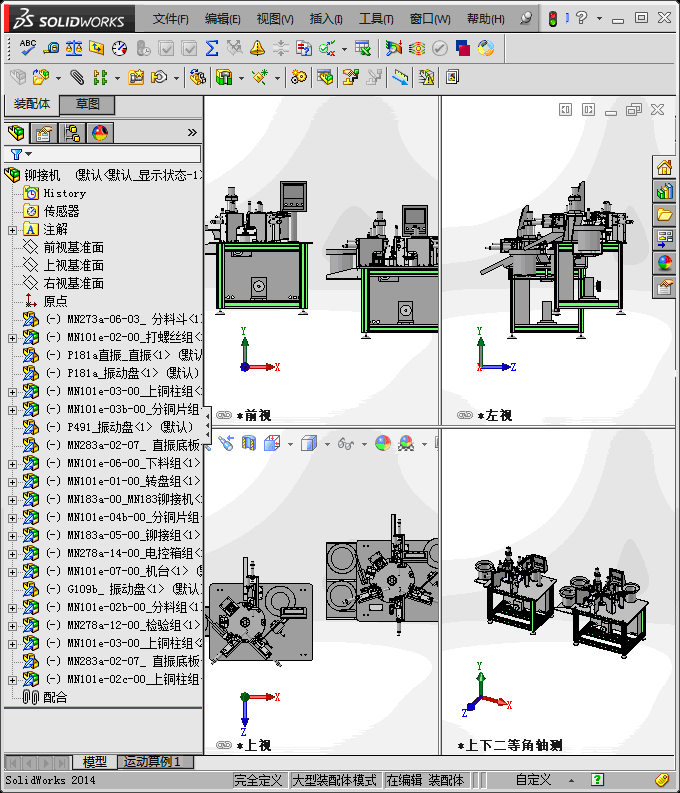Click the green Linear Component Pattern icon

click(100, 77)
